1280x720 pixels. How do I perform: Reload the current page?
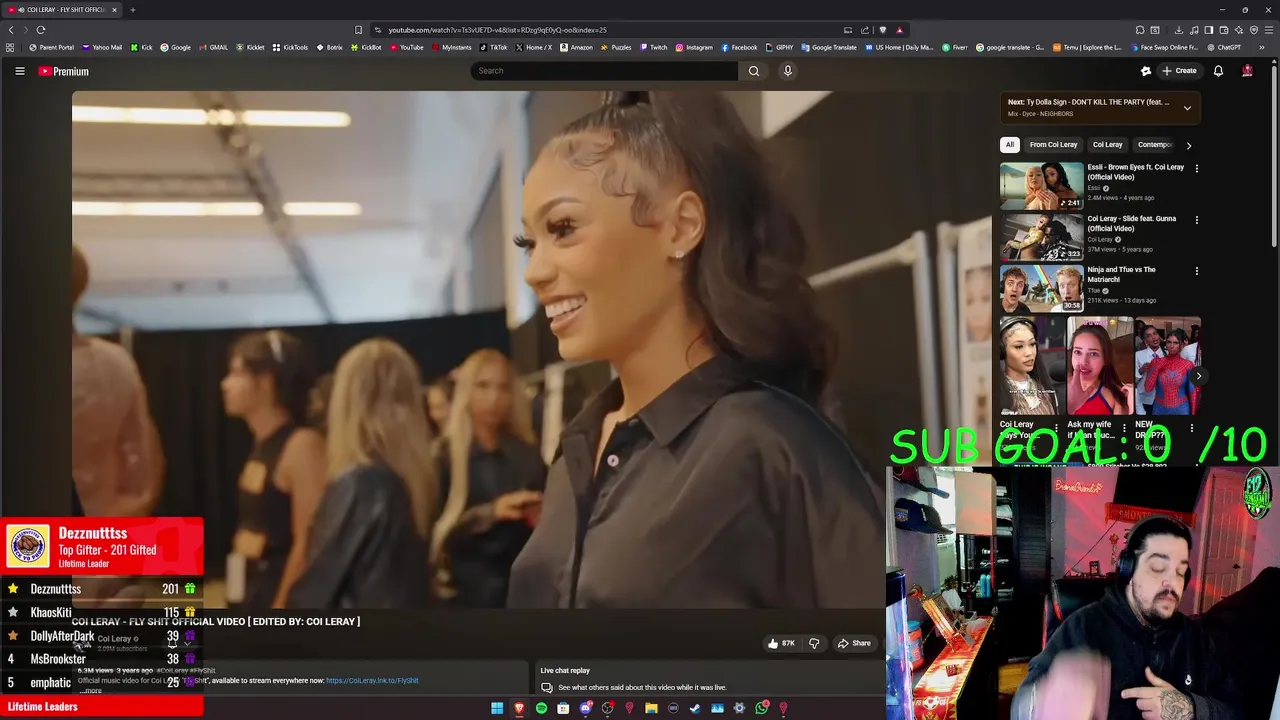coord(41,30)
